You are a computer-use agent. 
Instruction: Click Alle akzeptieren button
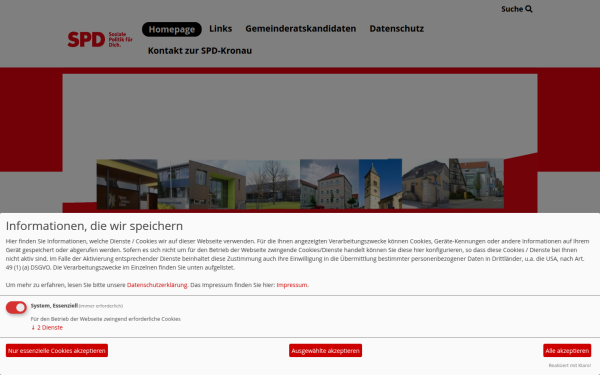point(567,351)
